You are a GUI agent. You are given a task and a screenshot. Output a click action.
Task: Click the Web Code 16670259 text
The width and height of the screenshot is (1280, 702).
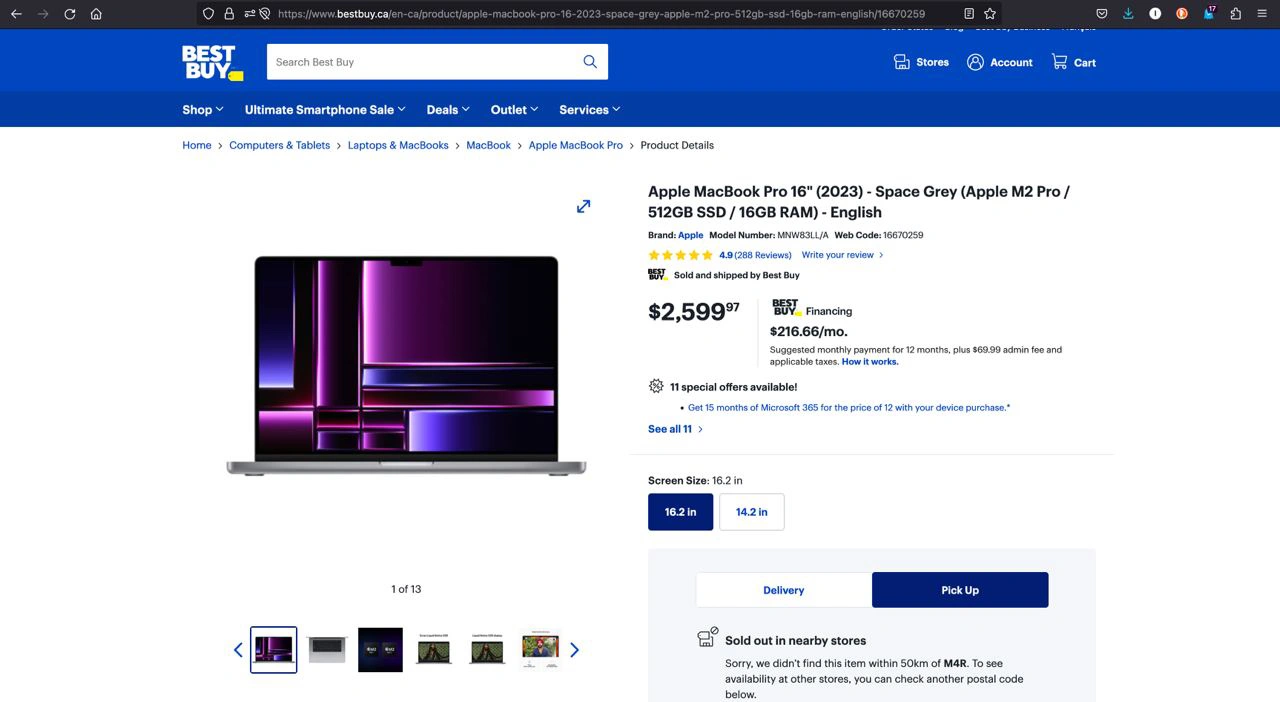coord(879,235)
